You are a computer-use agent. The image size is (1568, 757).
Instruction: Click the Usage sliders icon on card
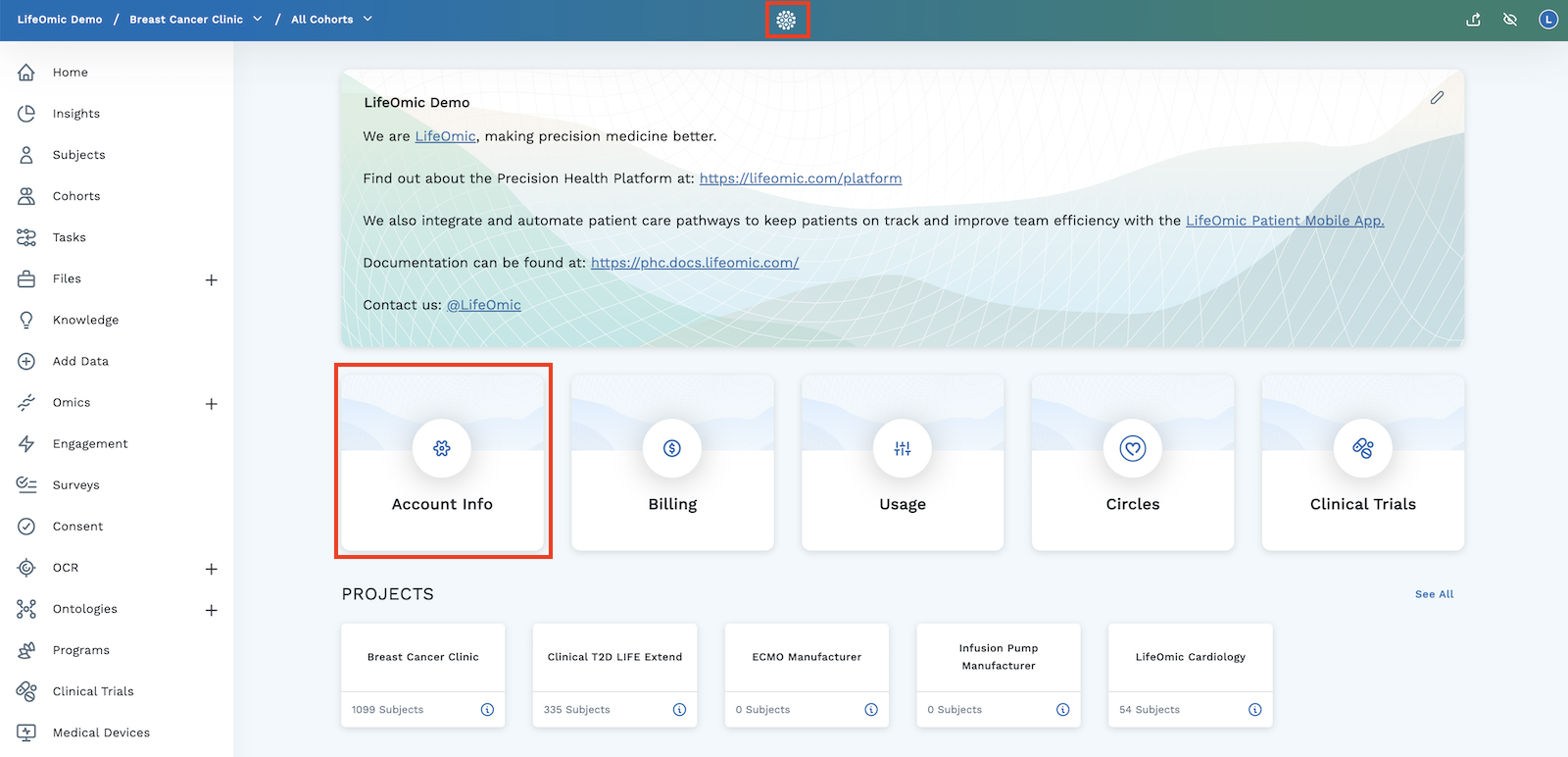point(903,448)
